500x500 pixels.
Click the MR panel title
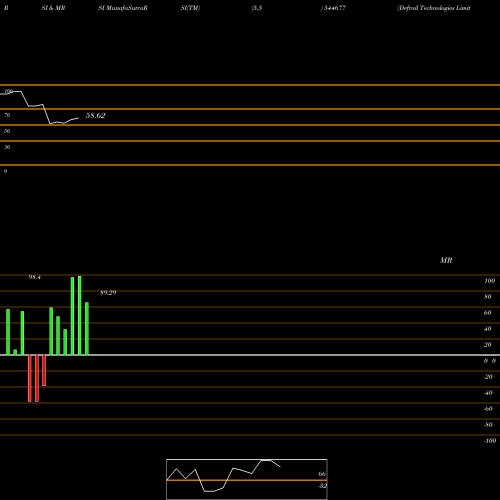pyautogui.click(x=446, y=260)
